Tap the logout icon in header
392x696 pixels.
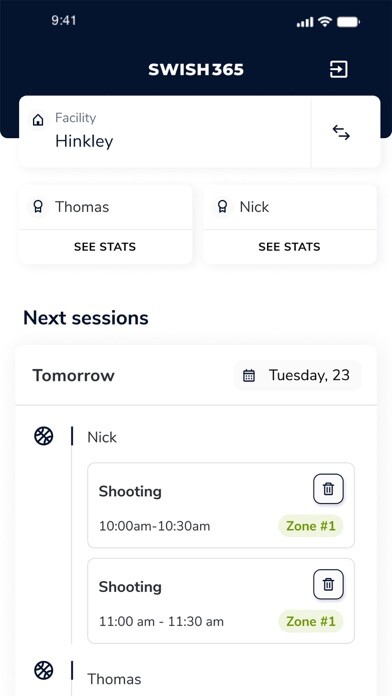[x=338, y=70]
